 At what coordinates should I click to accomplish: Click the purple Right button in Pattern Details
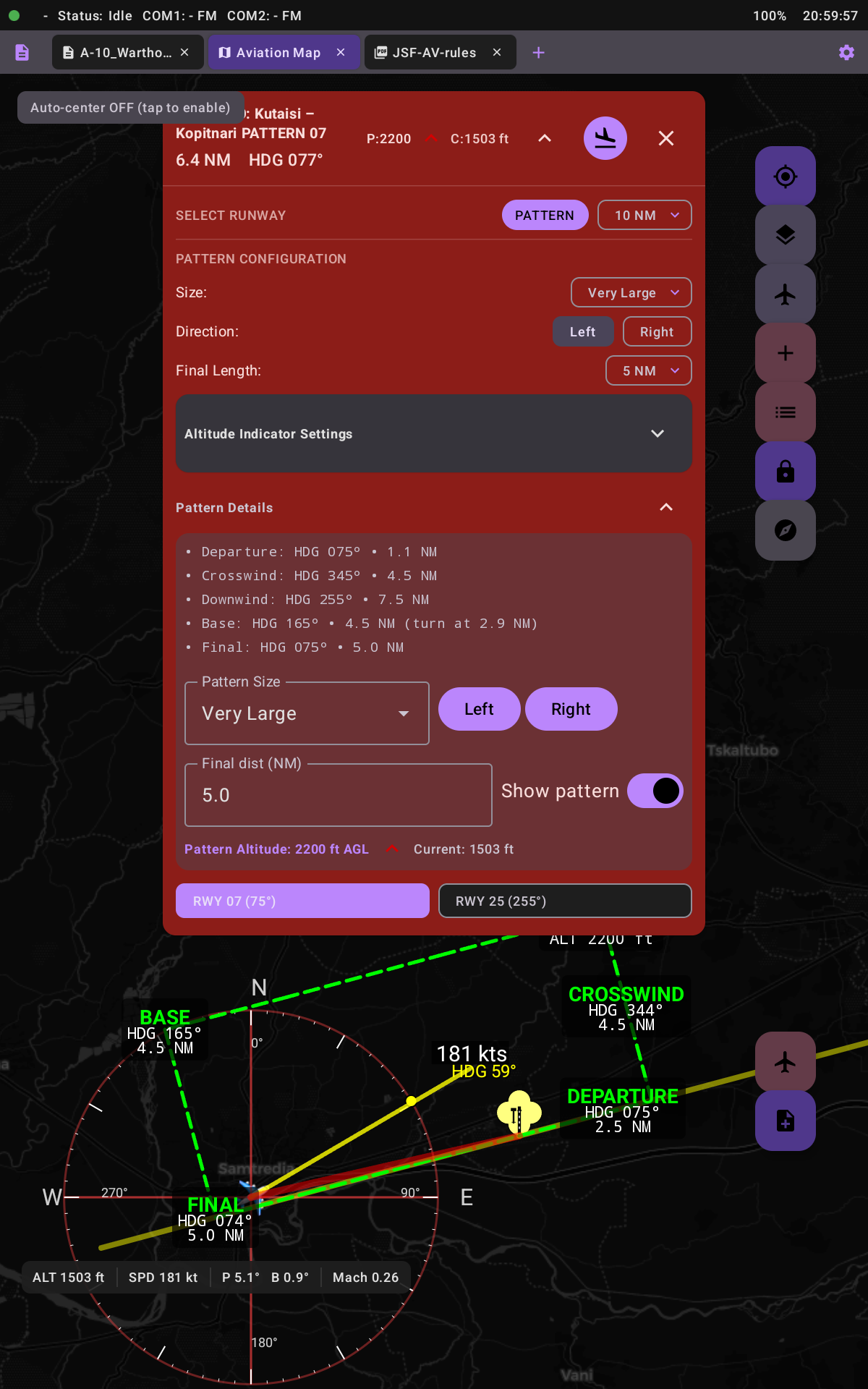click(x=571, y=709)
